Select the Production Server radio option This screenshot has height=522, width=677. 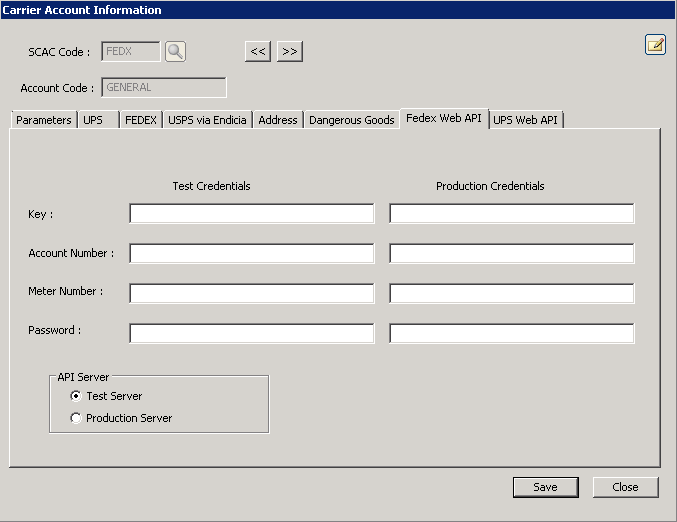pyautogui.click(x=76, y=418)
